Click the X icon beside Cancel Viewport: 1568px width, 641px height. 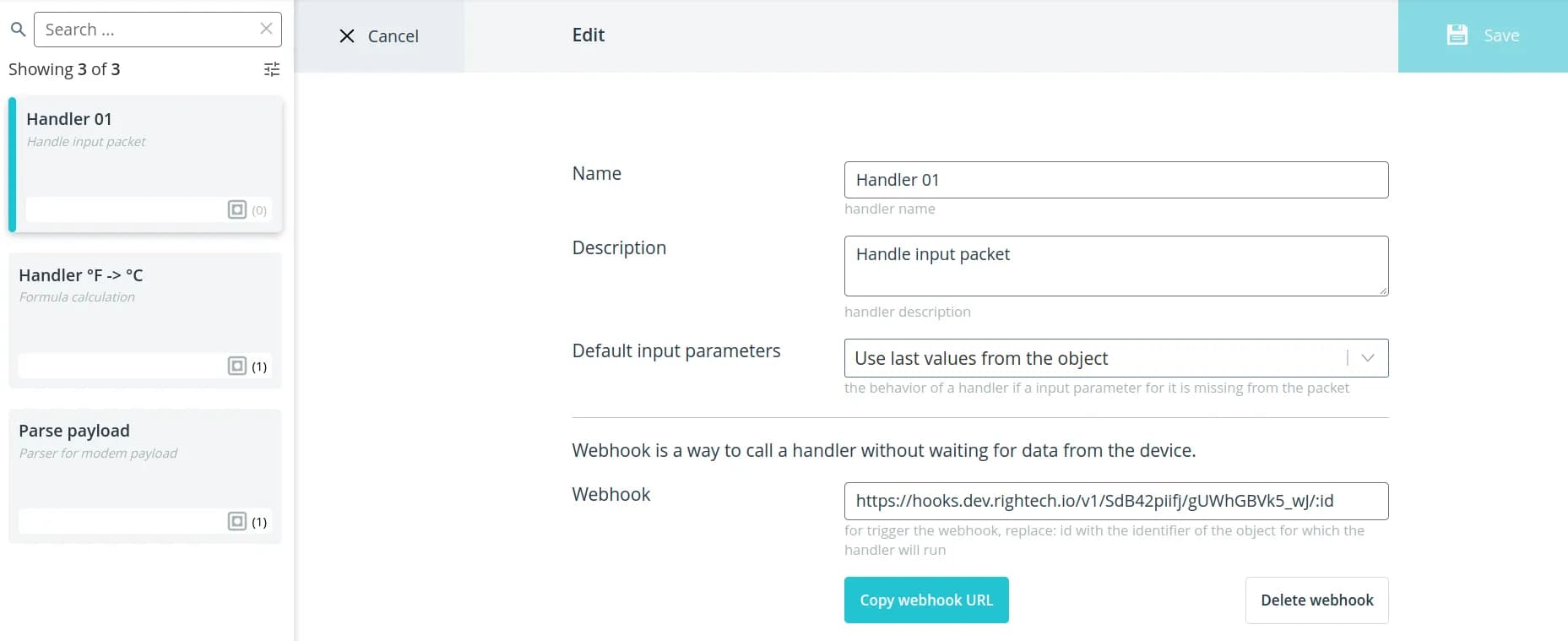347,36
